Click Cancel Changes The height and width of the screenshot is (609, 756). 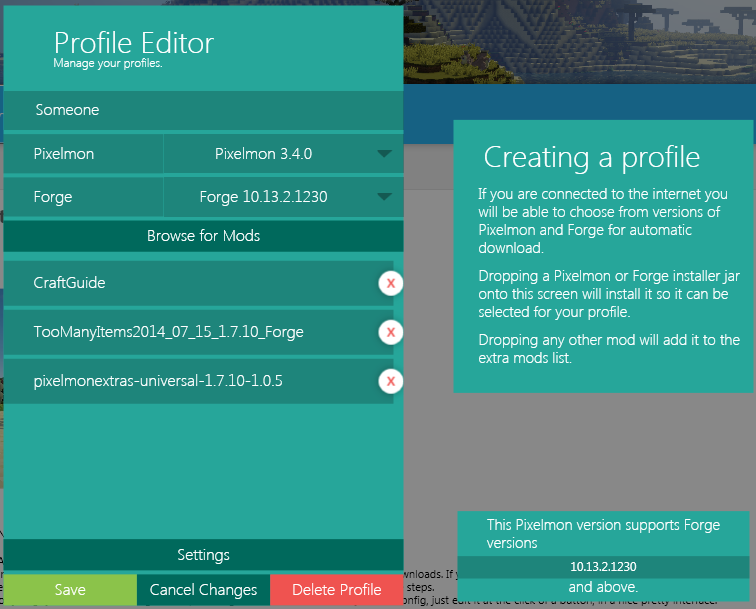203,590
